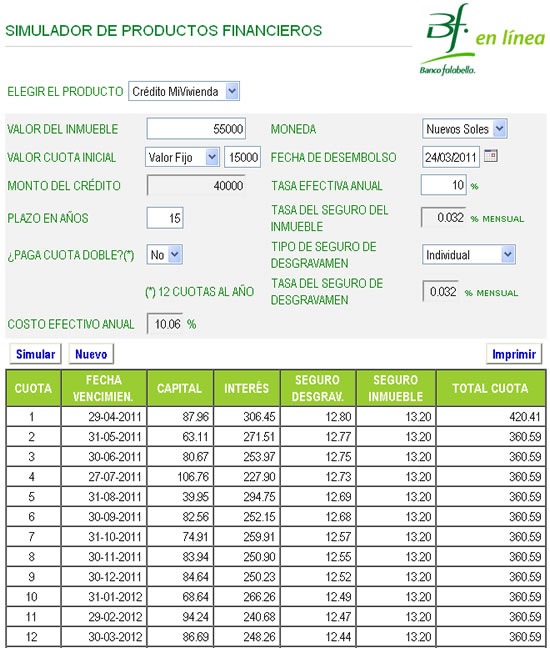The width and height of the screenshot is (550, 648).
Task: Click the capital value 94.24
Action: pyautogui.click(x=180, y=617)
